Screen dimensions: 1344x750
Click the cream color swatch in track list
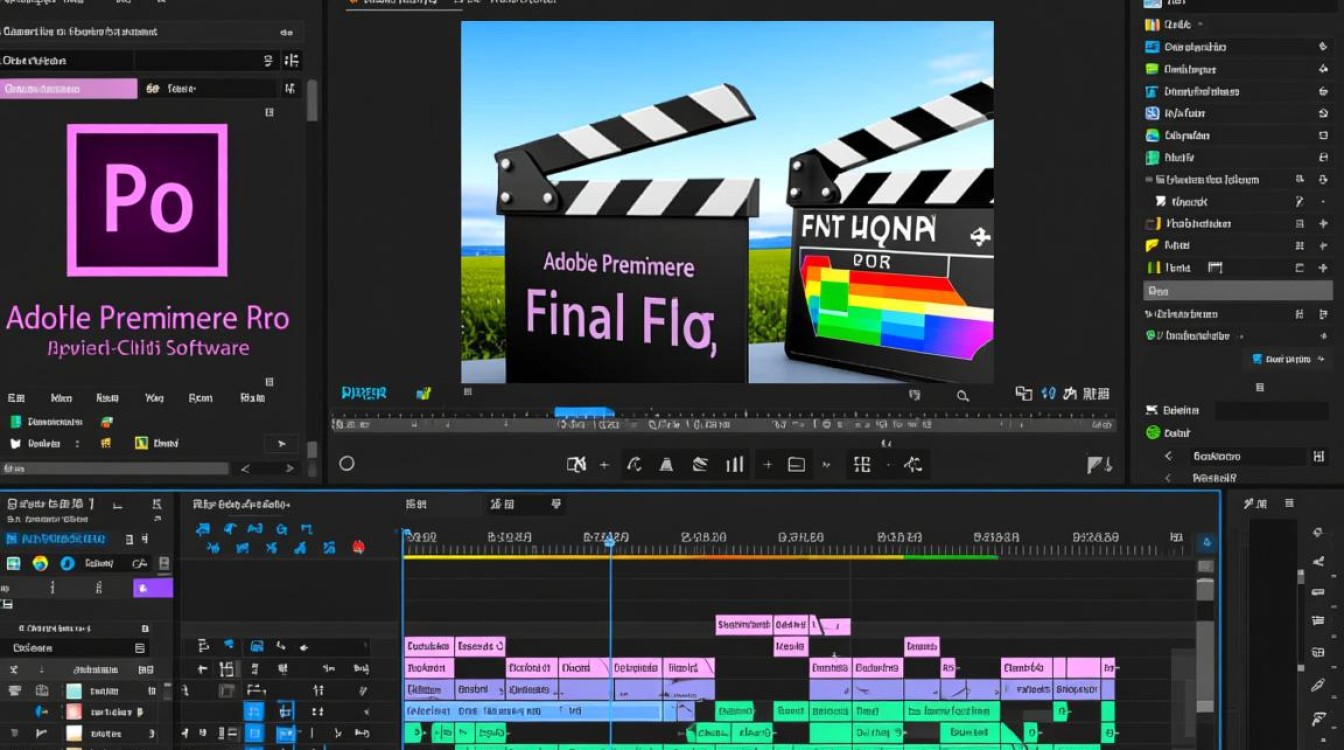(73, 733)
